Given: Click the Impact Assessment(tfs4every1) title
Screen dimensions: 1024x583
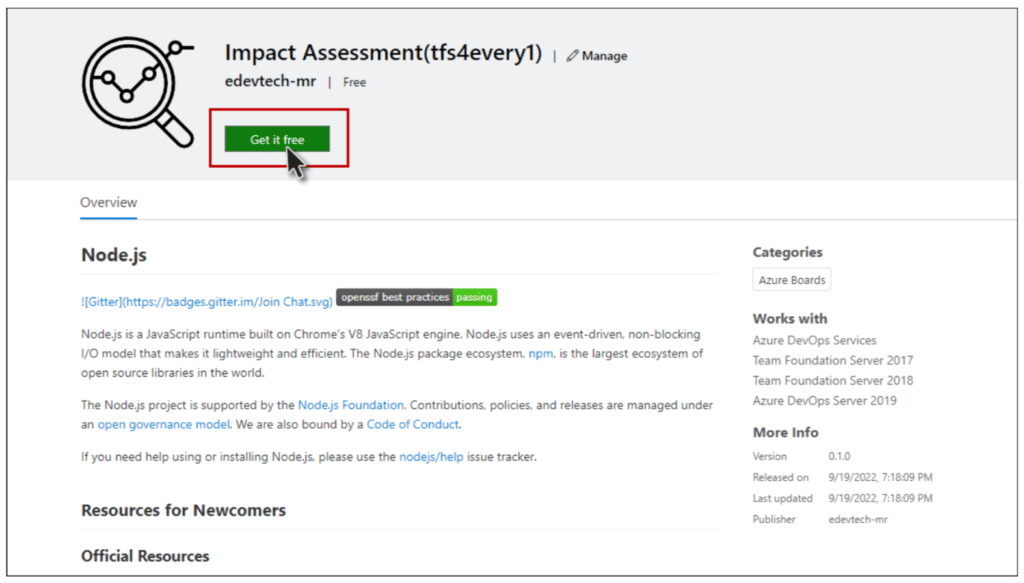Looking at the screenshot, I should [x=383, y=52].
